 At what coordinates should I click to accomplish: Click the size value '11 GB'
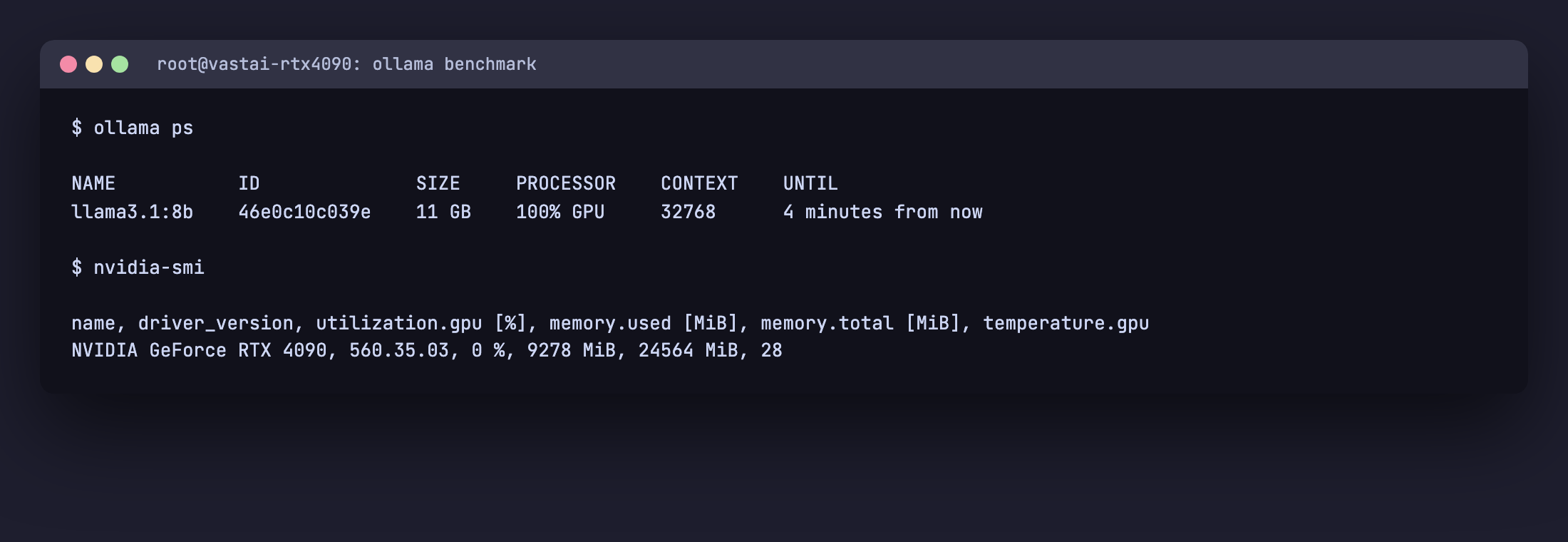(443, 212)
